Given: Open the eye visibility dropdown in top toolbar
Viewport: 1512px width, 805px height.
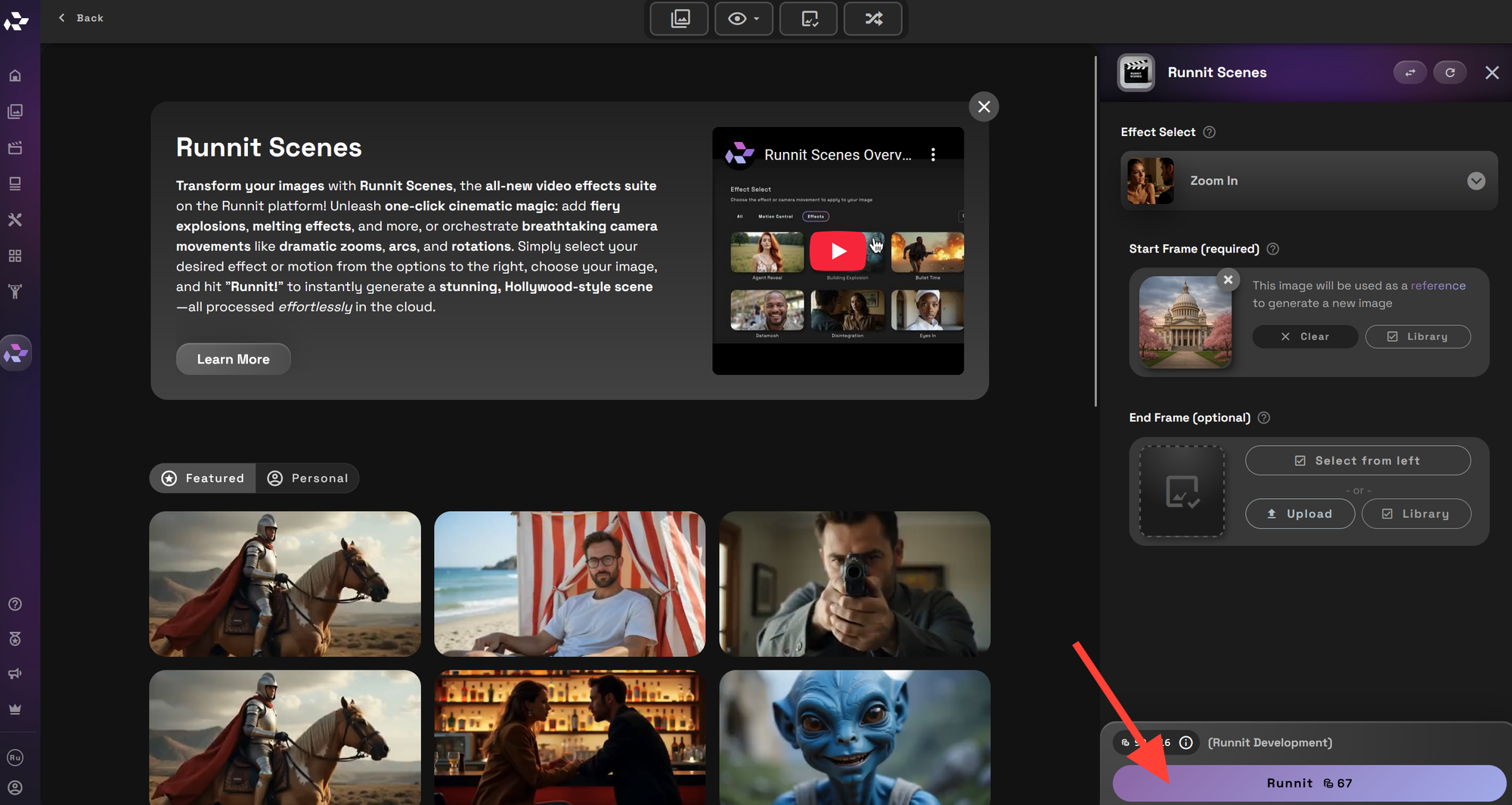Looking at the screenshot, I should (x=744, y=19).
